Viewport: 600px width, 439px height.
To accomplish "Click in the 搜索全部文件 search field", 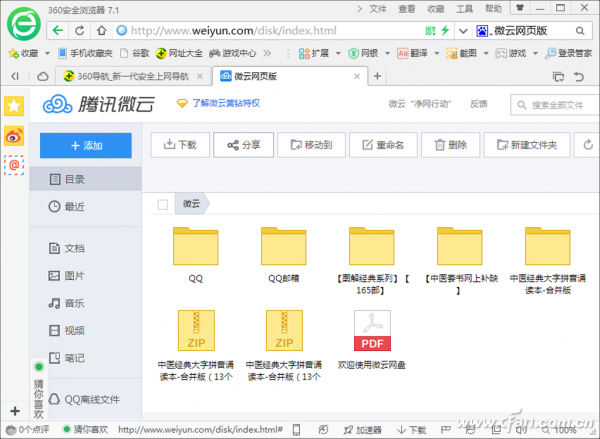I will click(555, 105).
